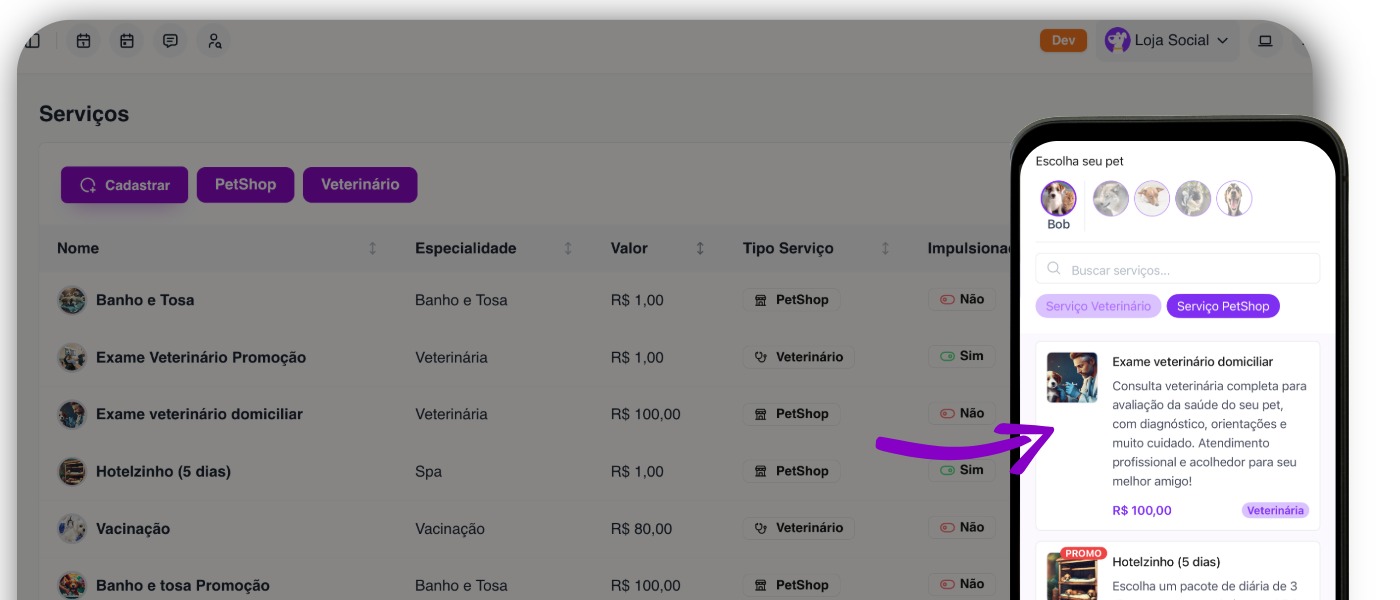Select the Serviço PetShop tab on phone
This screenshot has width=1400, height=600.
tap(1222, 306)
